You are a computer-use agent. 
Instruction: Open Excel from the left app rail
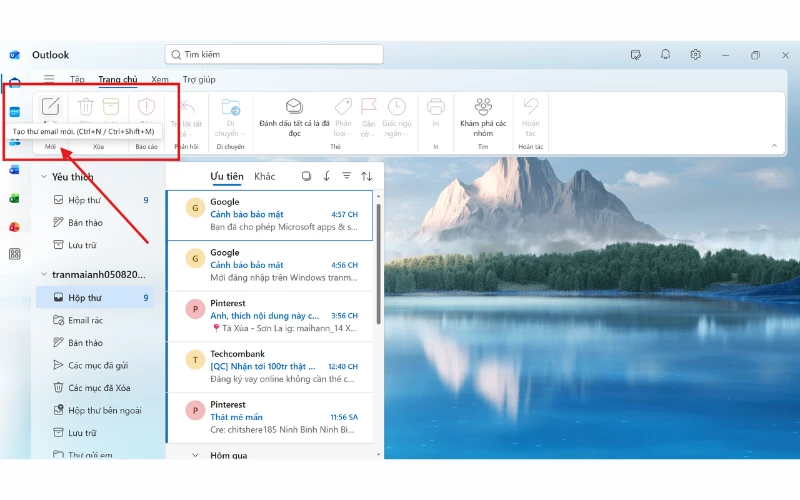tap(15, 198)
